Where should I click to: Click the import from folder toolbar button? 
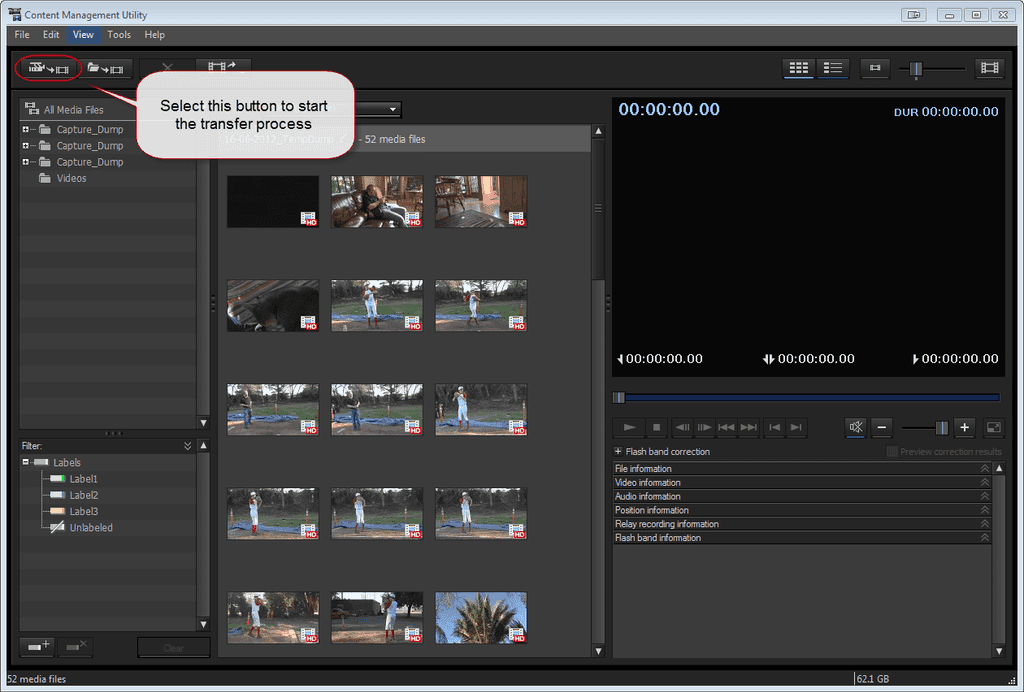point(105,69)
